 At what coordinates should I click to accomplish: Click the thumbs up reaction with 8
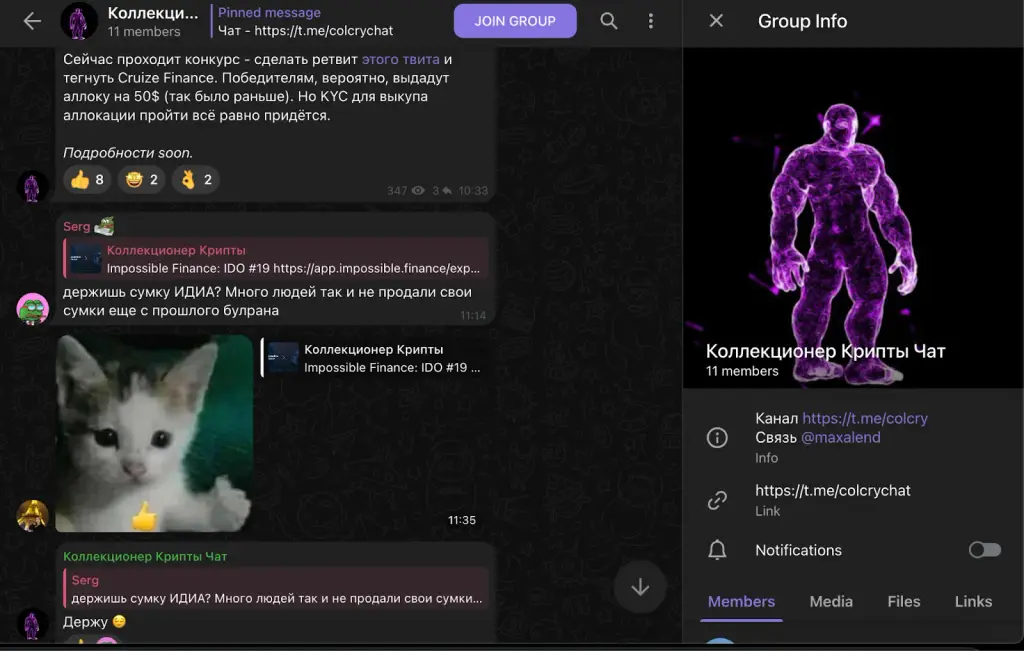pyautogui.click(x=87, y=180)
